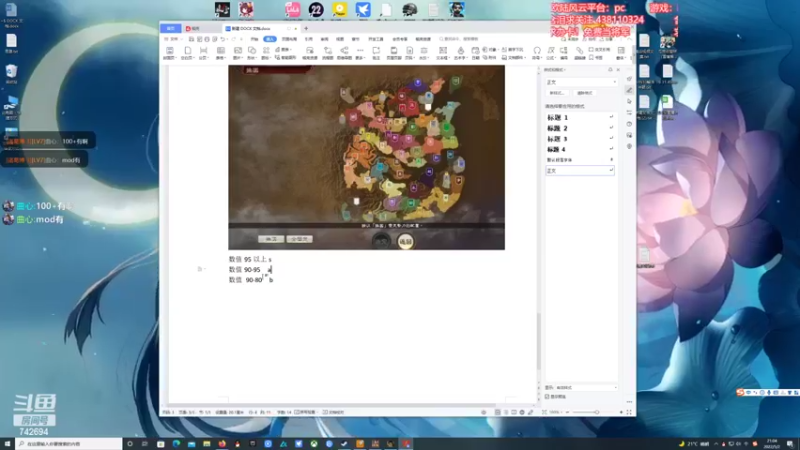
Task: Click the date insert ribbon icon
Action: tap(474, 53)
